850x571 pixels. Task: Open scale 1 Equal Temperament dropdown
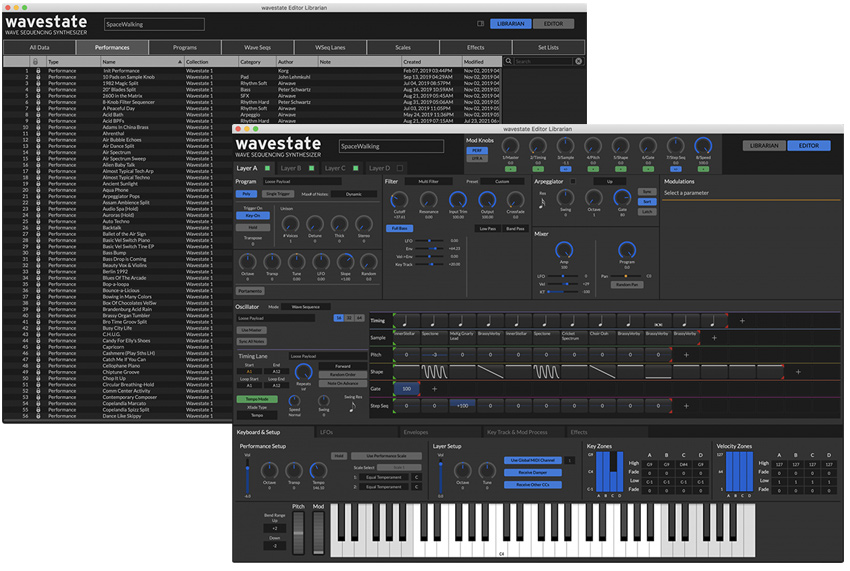[x=384, y=477]
